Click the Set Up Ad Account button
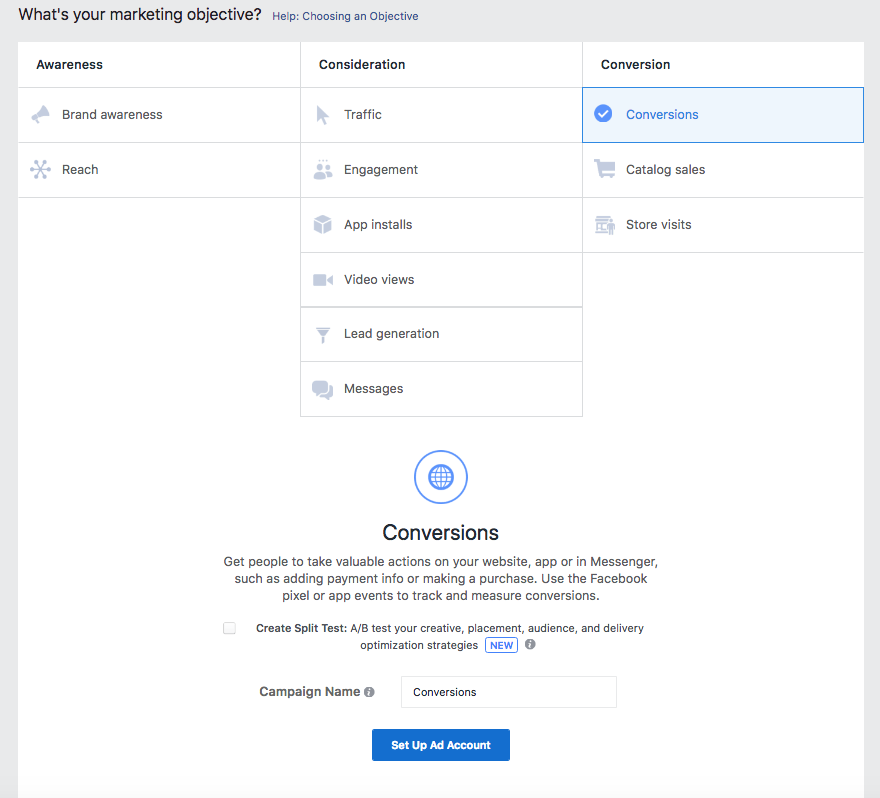 pos(441,745)
